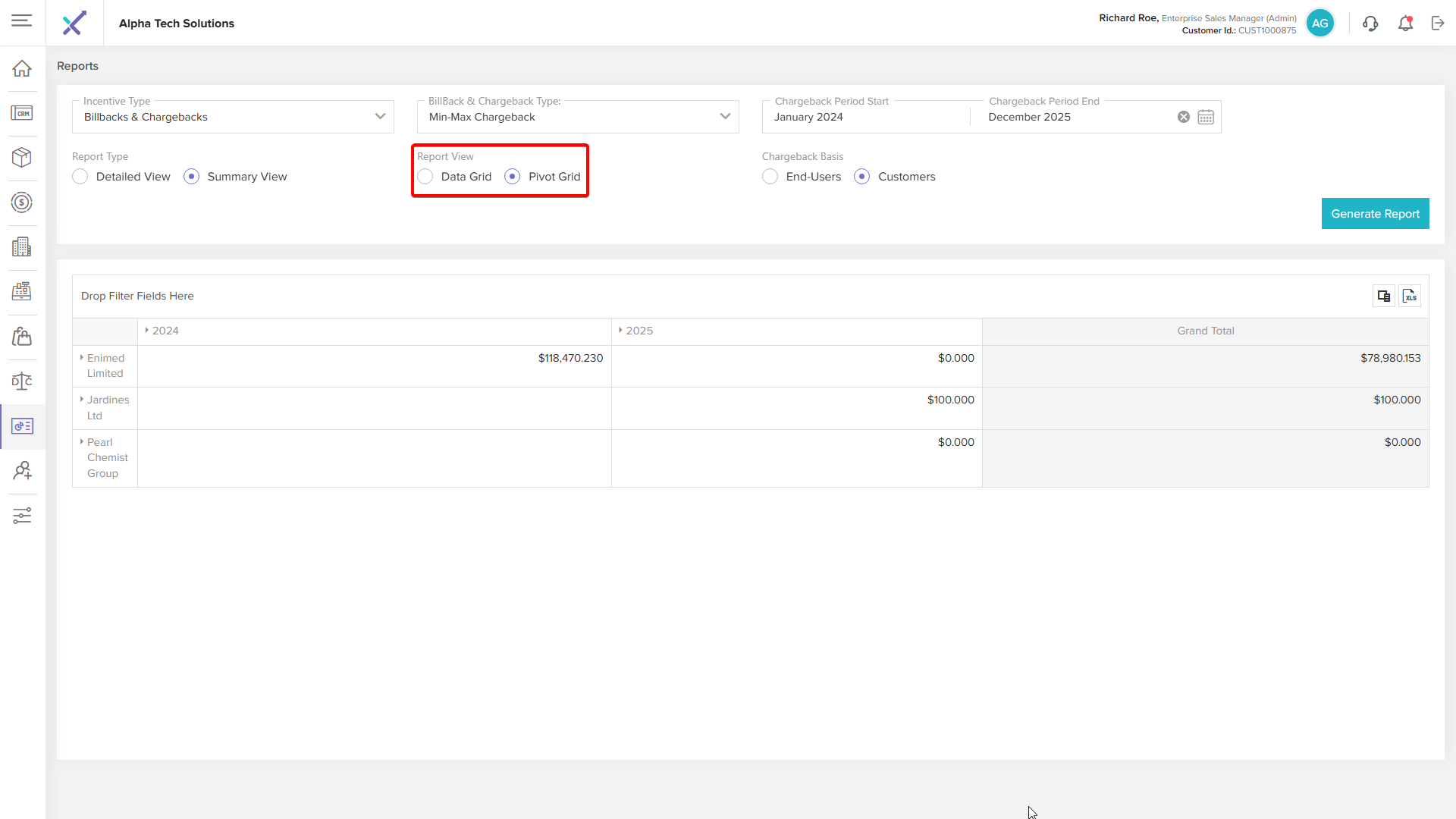Image resolution: width=1456 pixels, height=819 pixels.
Task: Open the add user sidebar item
Action: [x=22, y=471]
